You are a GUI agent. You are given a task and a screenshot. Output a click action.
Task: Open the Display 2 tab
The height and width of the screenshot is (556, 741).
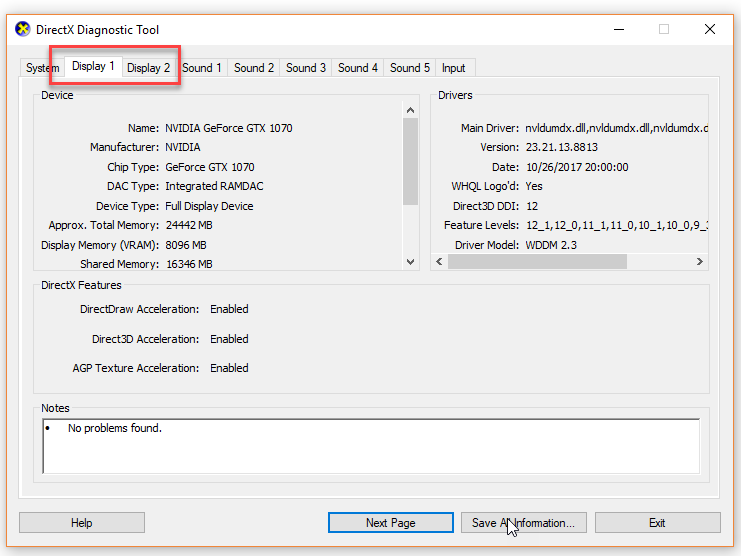148,68
